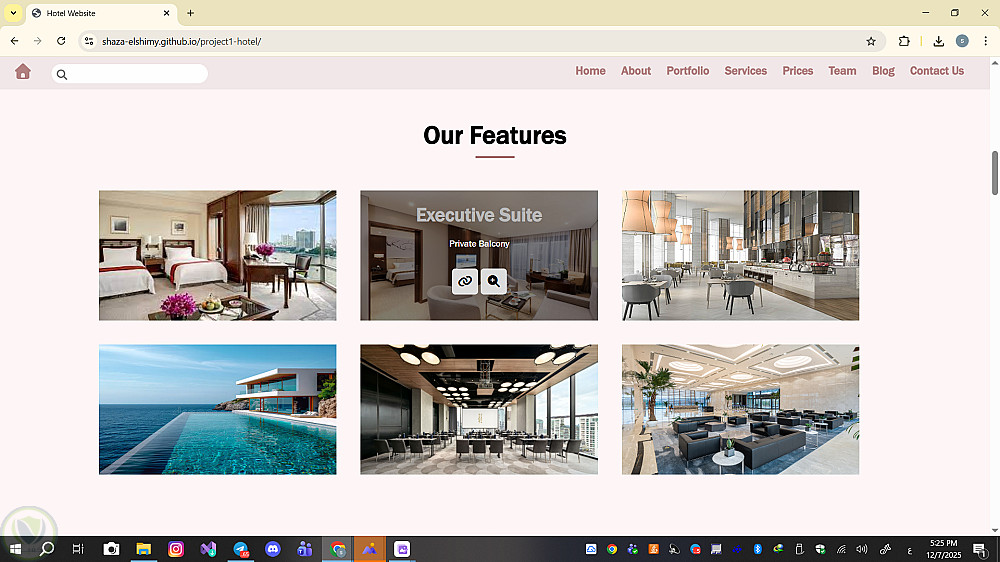Click the scrollbar down arrow
The height and width of the screenshot is (562, 1000).
click(x=994, y=531)
